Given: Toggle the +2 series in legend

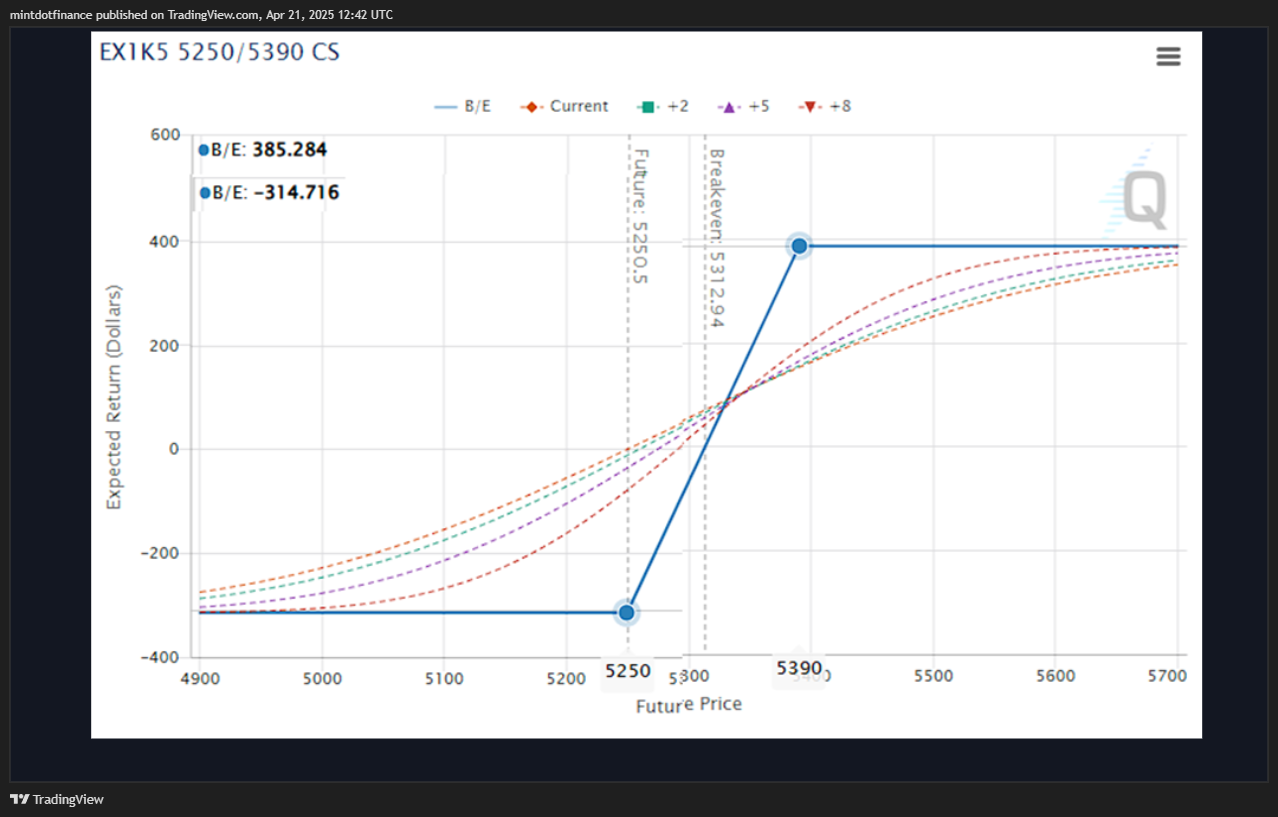Looking at the screenshot, I should pos(662,106).
